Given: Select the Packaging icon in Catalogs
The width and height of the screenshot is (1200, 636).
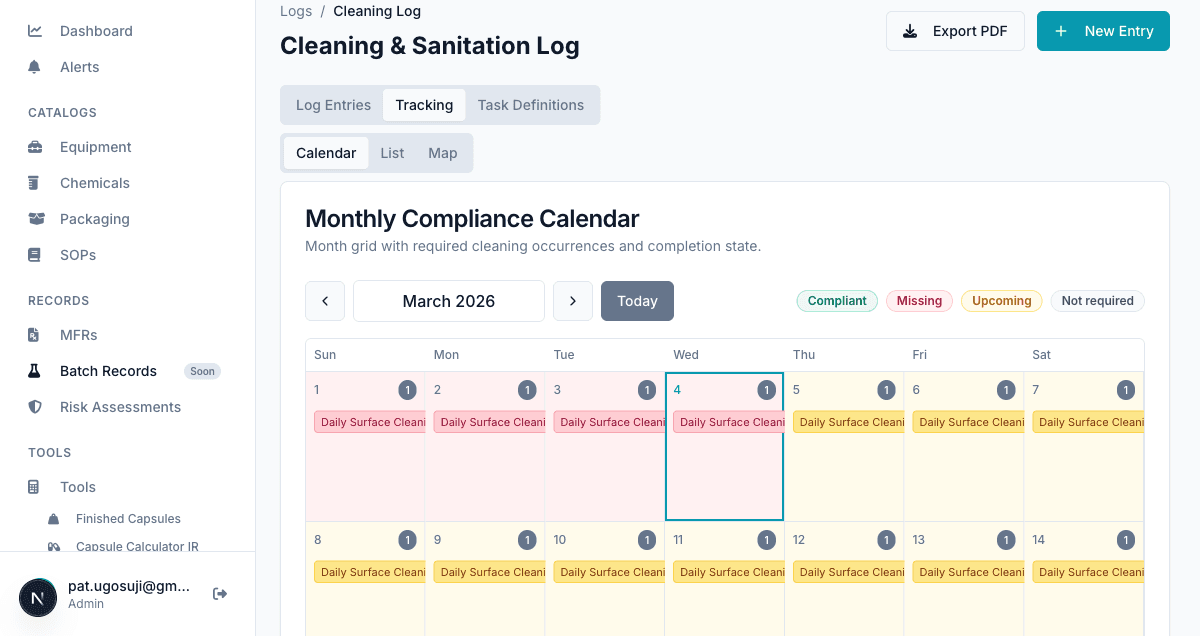Looking at the screenshot, I should pyautogui.click(x=36, y=219).
